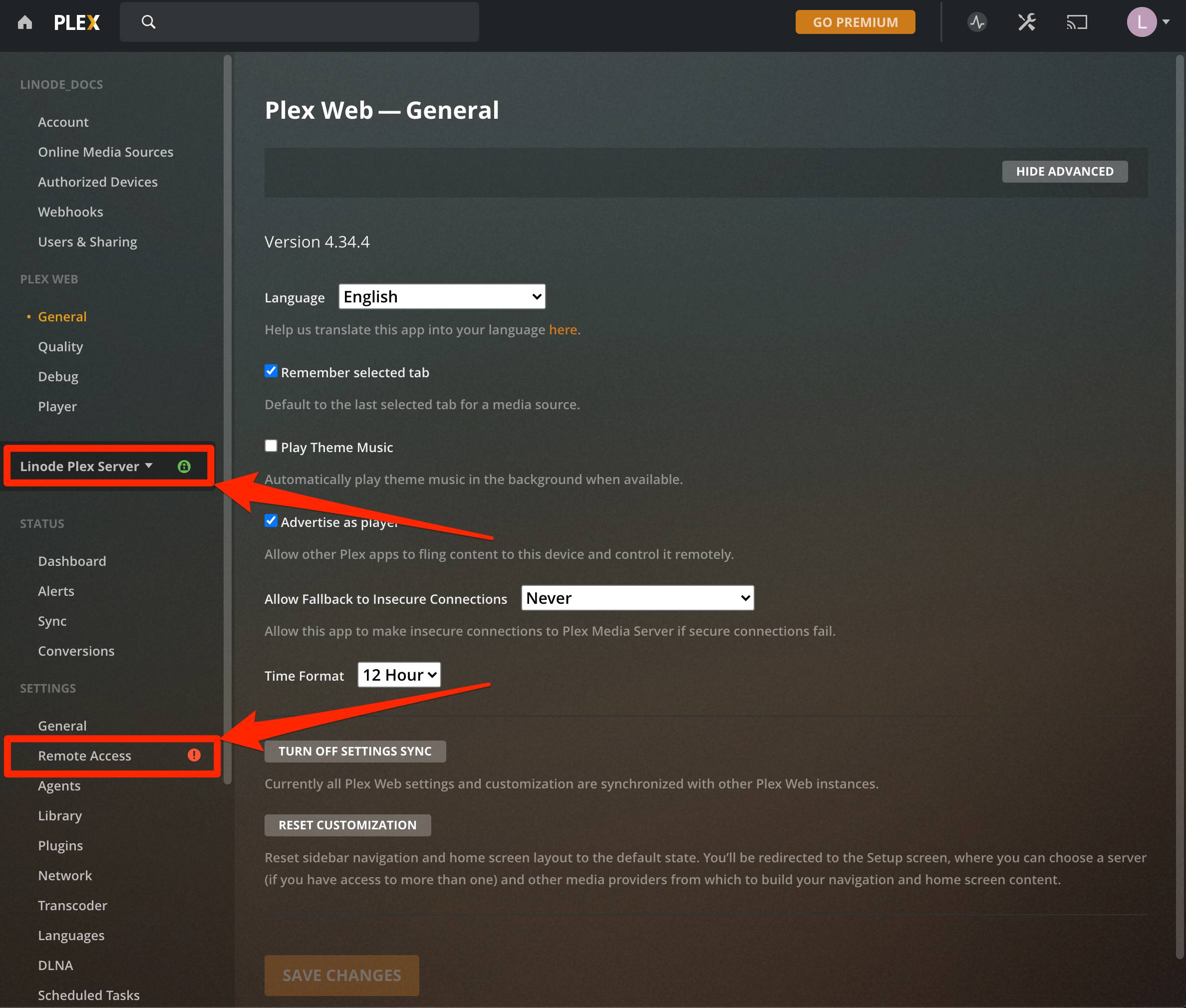Change Allow Fallback to Insecure Connections setting

pos(636,598)
